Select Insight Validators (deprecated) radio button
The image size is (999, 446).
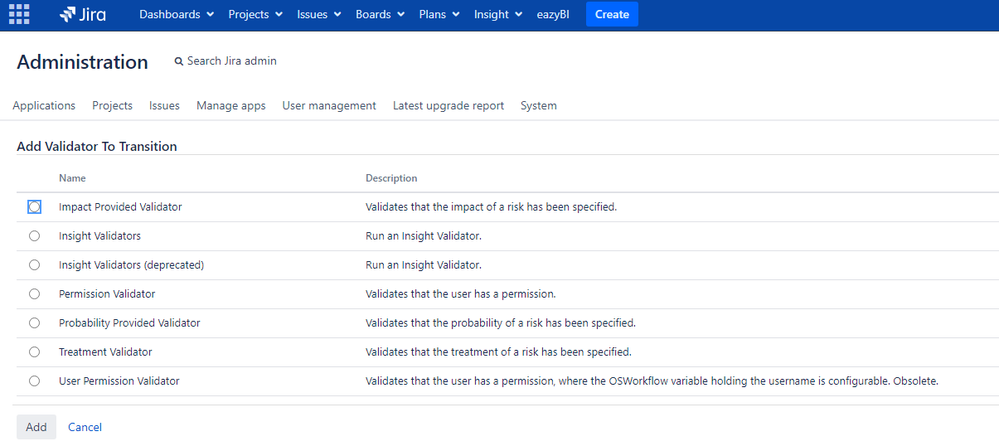(x=34, y=264)
